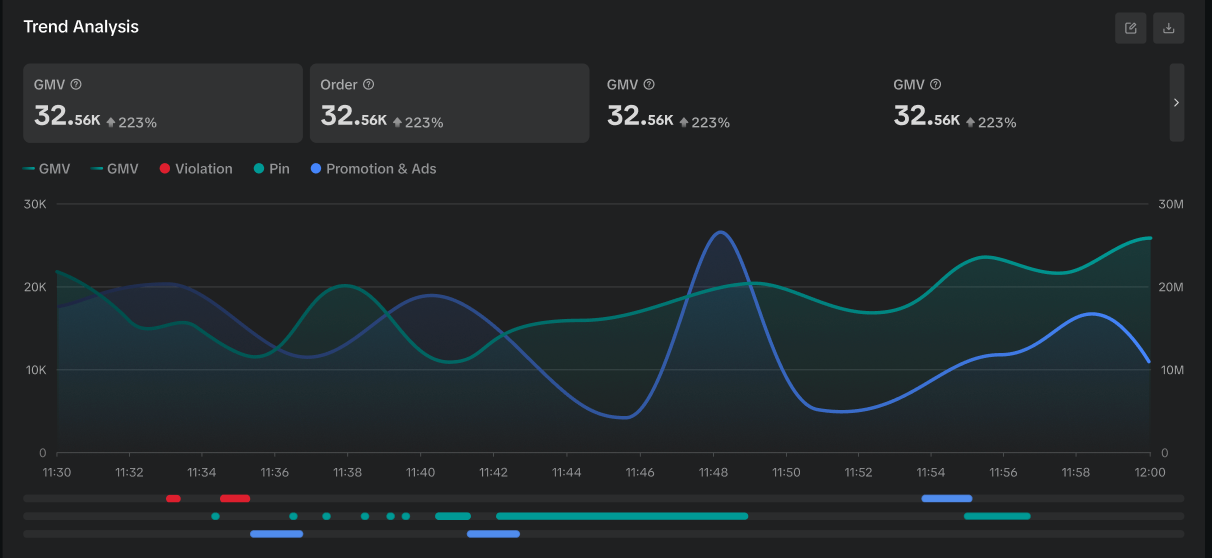This screenshot has width=1212, height=558.
Task: Click the longest teal Pin timeline bar
Action: point(621,516)
